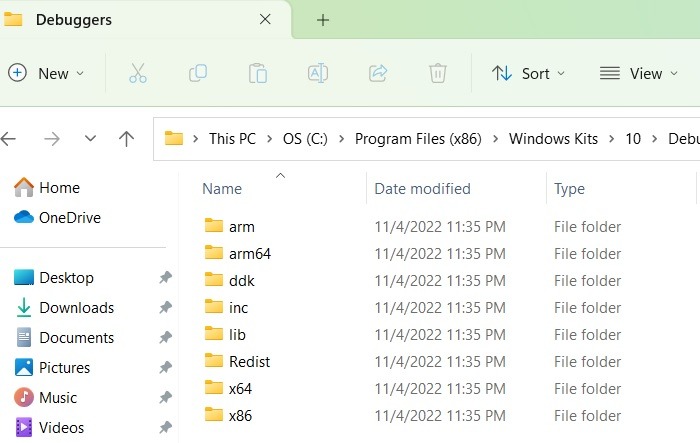
Task: Click the Share icon in toolbar
Action: tap(378, 73)
